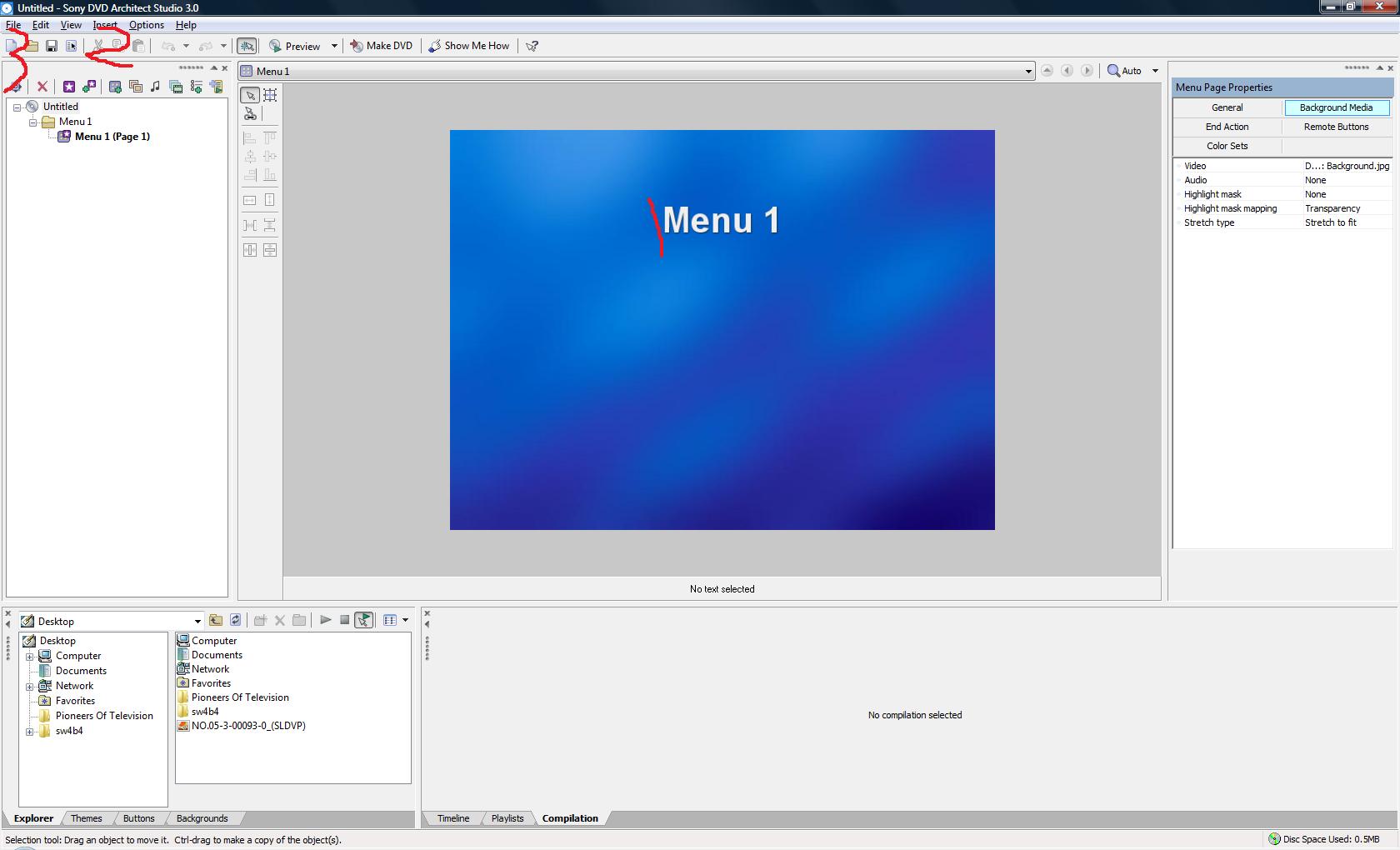Switch to the Playlists tab
The image size is (1400, 850).
coord(507,818)
